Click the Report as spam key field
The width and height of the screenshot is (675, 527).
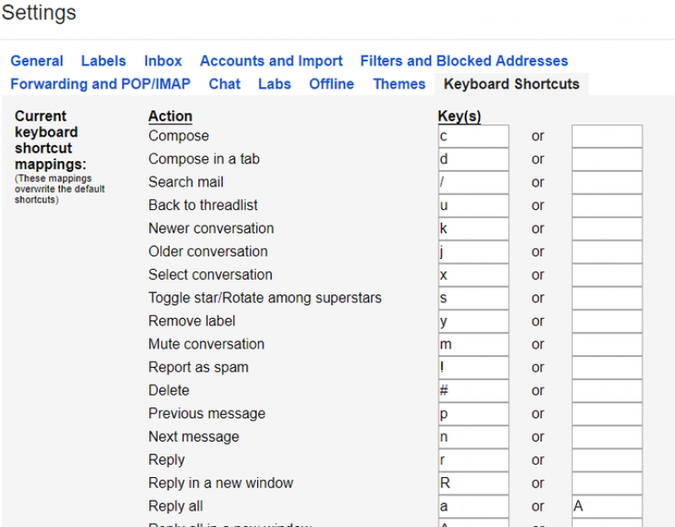coord(473,368)
